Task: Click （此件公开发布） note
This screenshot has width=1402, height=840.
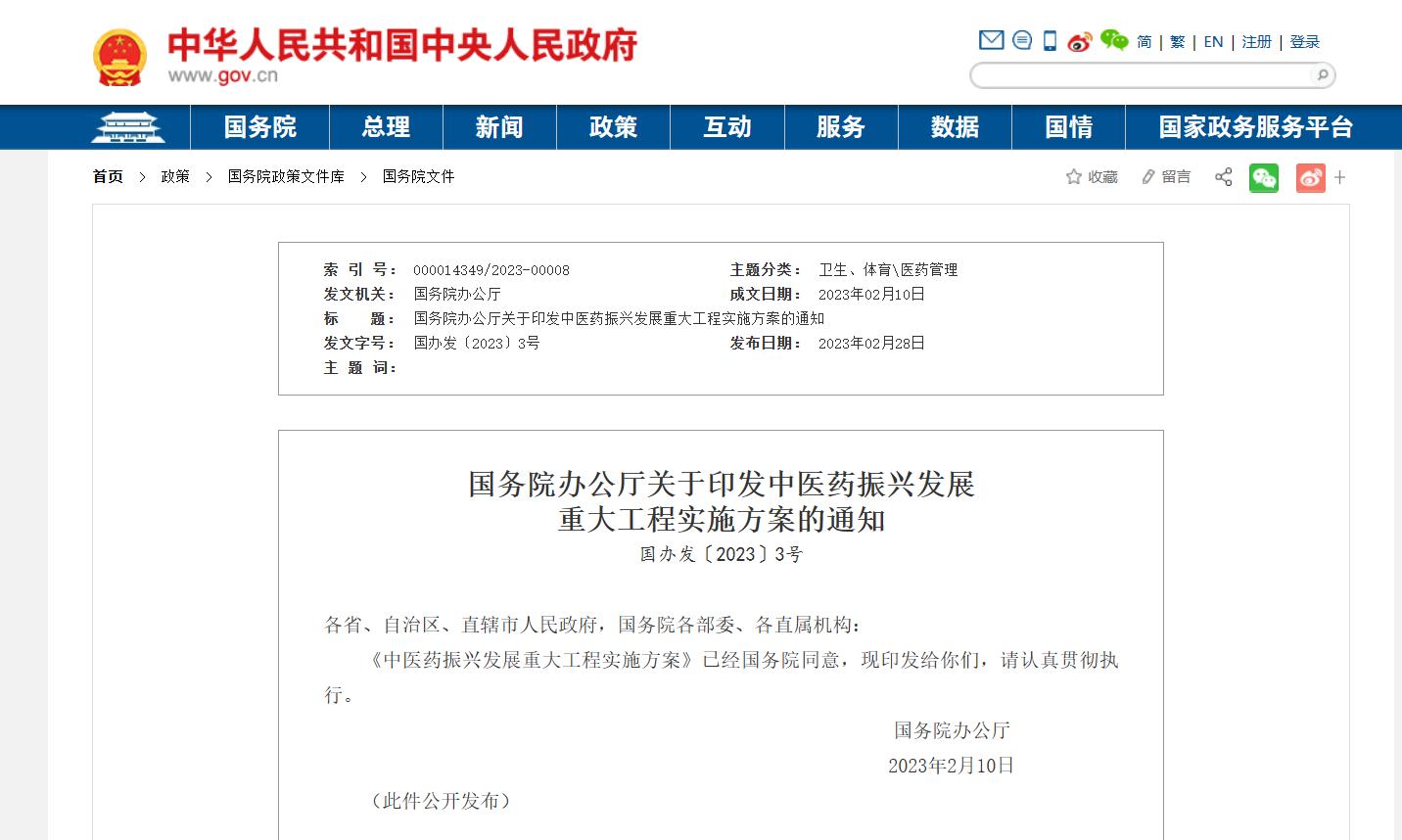Action: [442, 801]
